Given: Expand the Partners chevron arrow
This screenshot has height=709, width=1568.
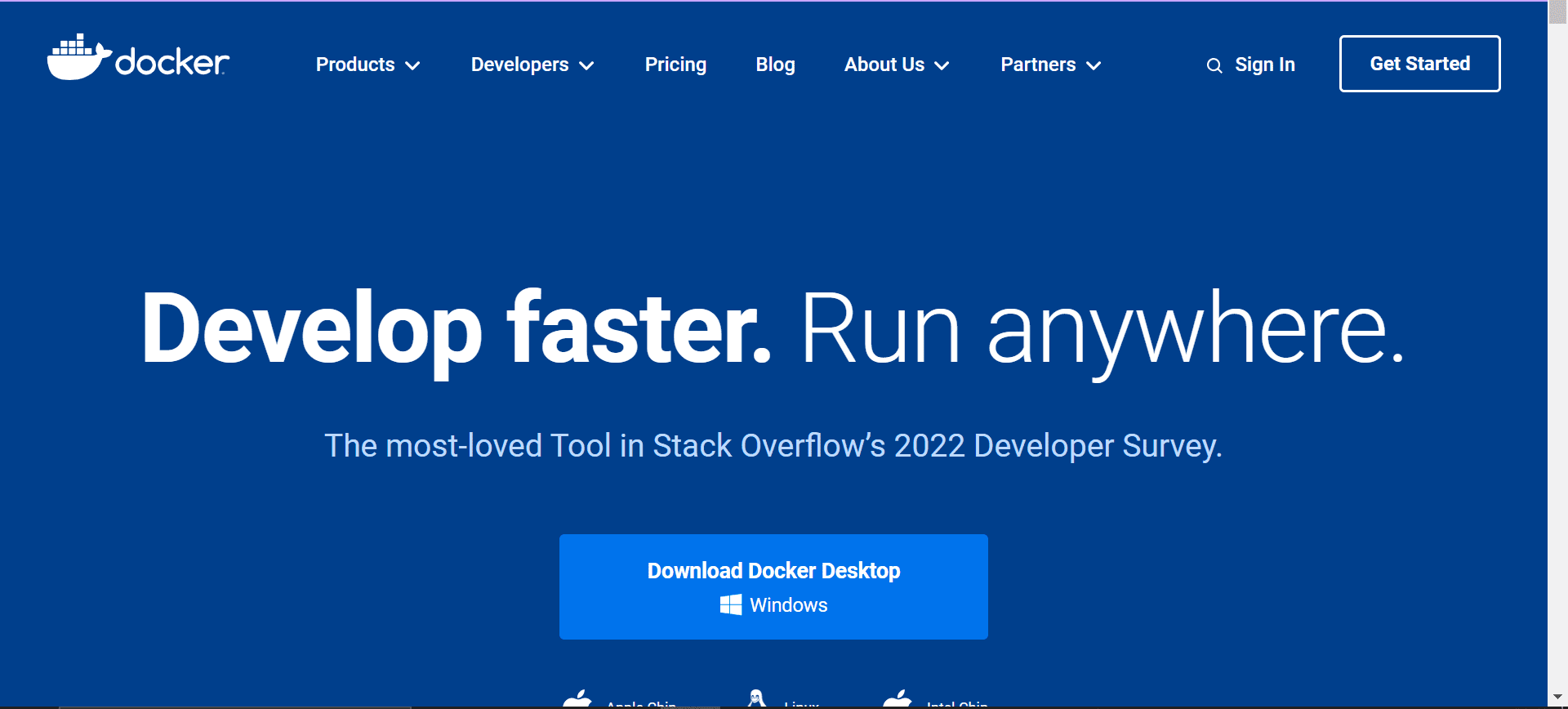Looking at the screenshot, I should coord(1094,66).
